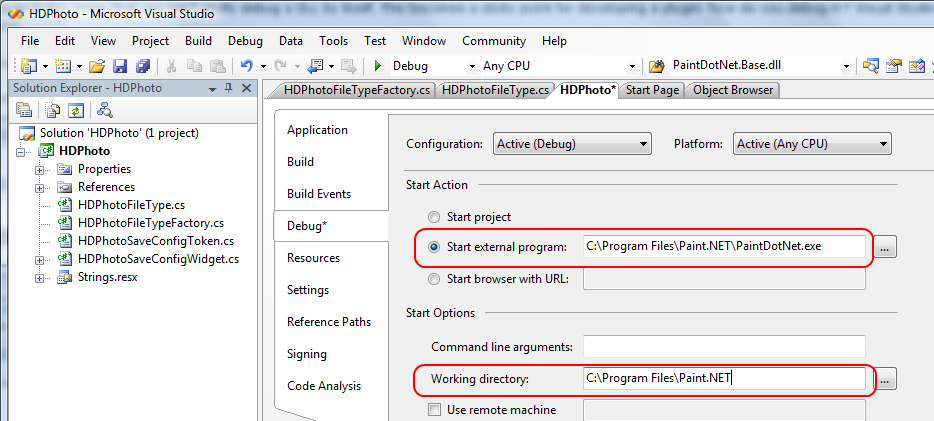Open the Debug menu in menu bar
The width and height of the screenshot is (934, 421).
click(245, 41)
